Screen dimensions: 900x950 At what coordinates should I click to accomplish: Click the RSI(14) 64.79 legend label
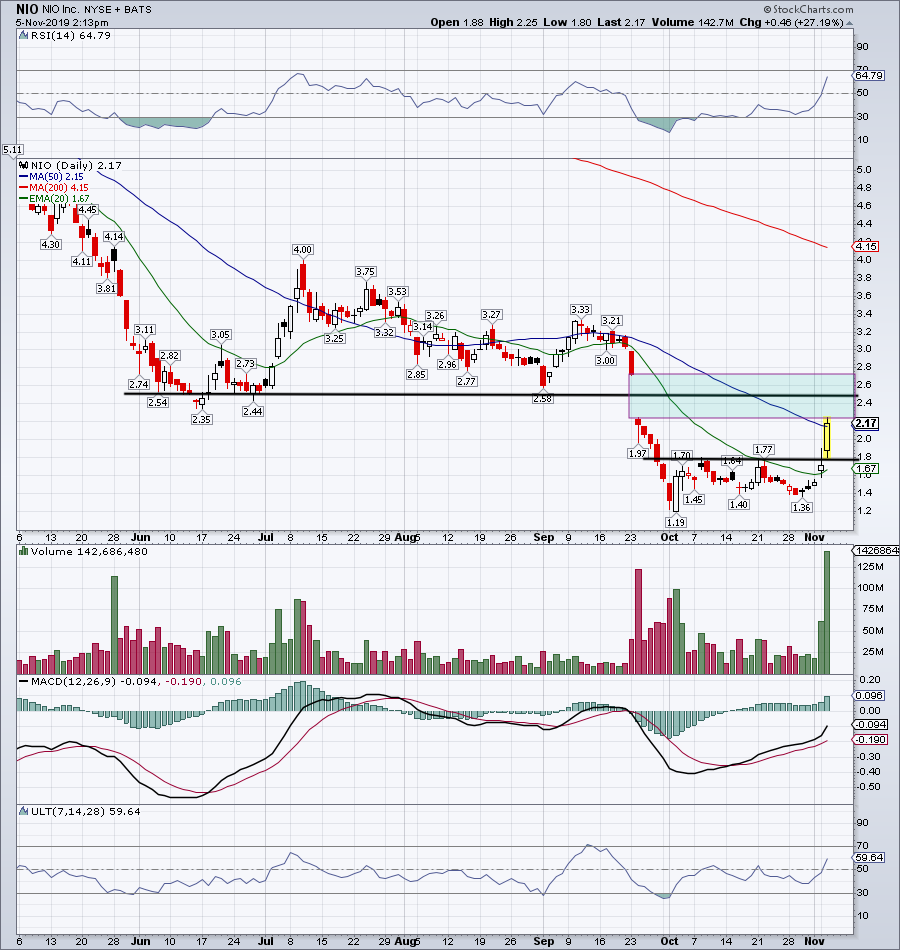[71, 36]
